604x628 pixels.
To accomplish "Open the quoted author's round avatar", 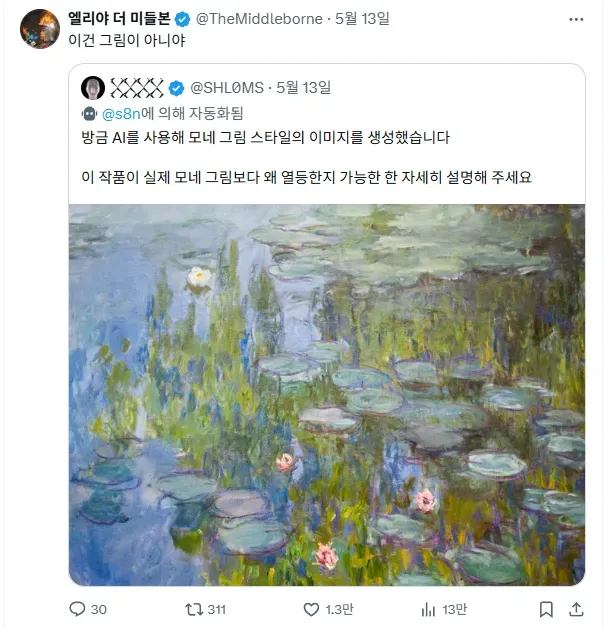I will (93, 88).
